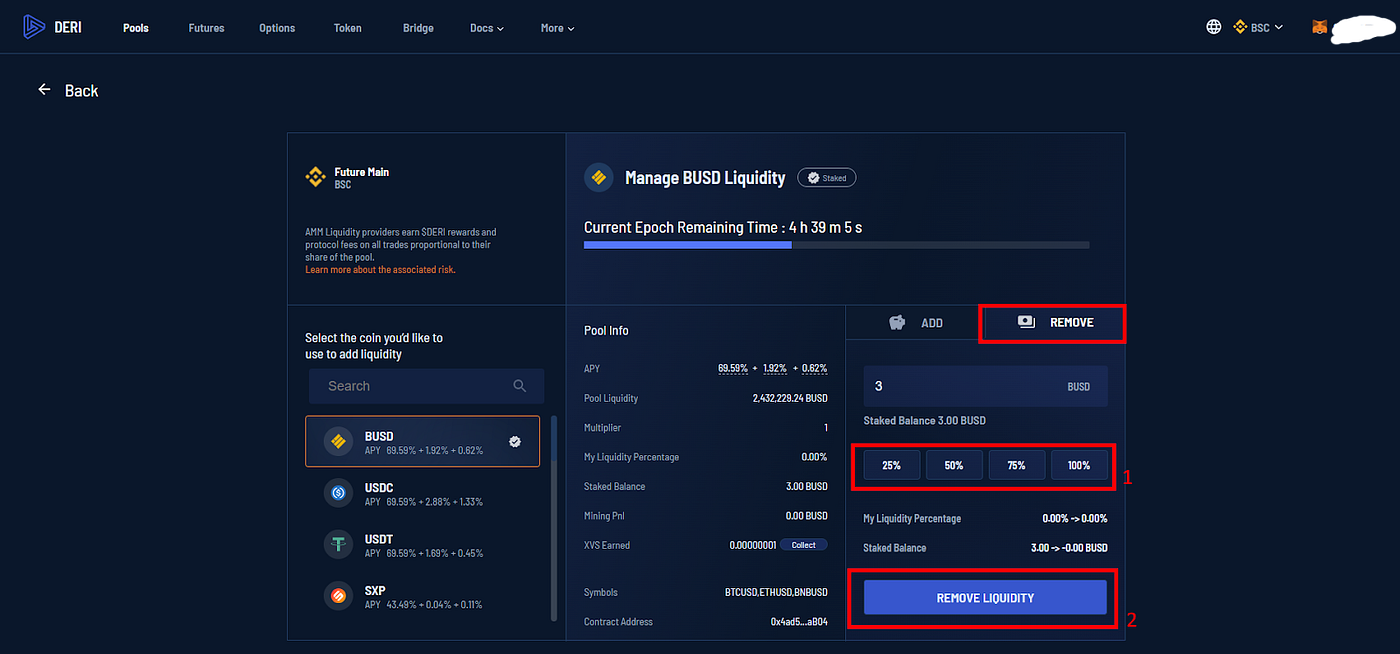Click the MetaMask fox wallet icon
Viewport: 1400px width, 654px height.
point(1320,27)
